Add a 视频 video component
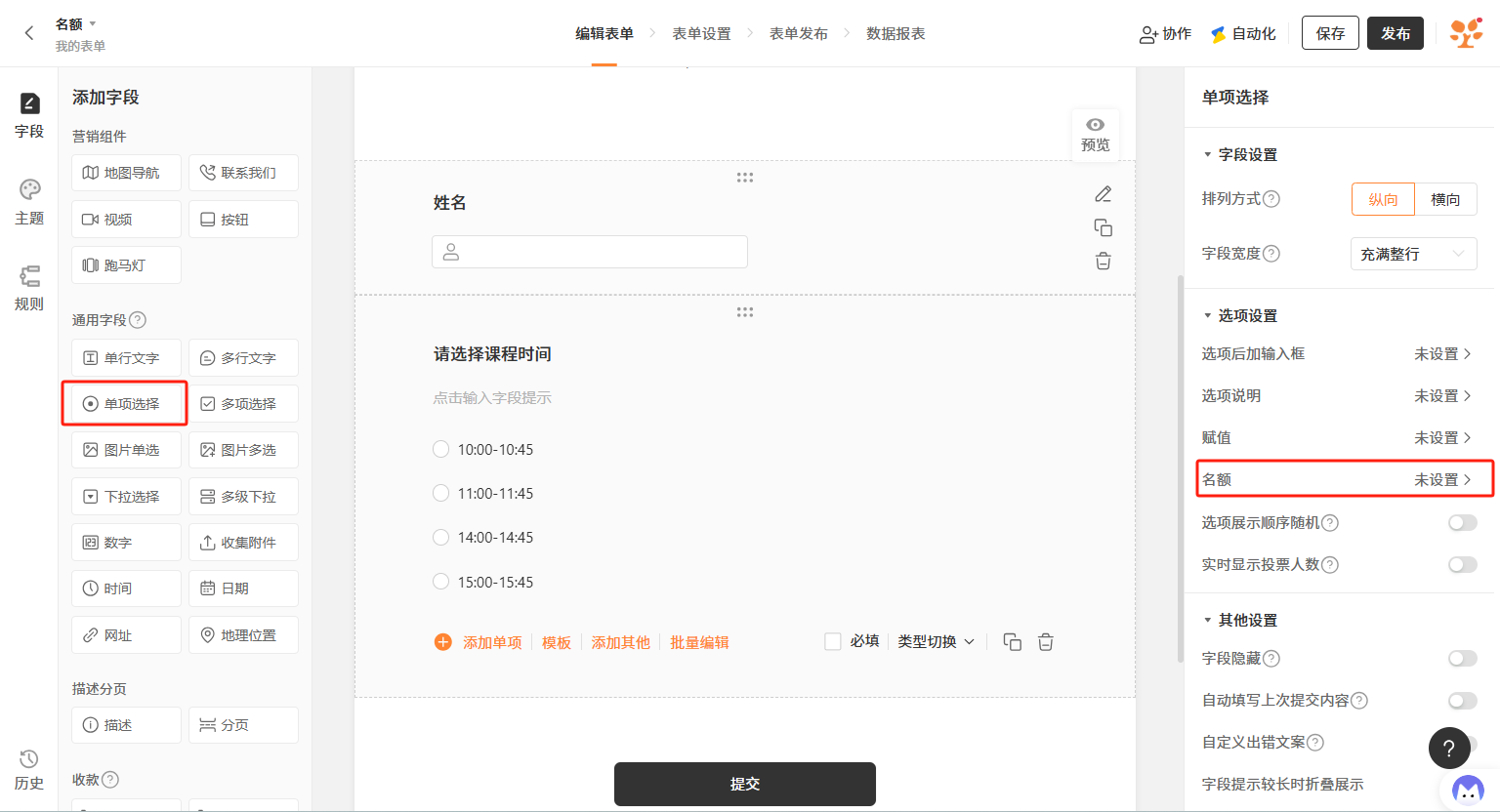The width and height of the screenshot is (1500, 812). [x=126, y=220]
